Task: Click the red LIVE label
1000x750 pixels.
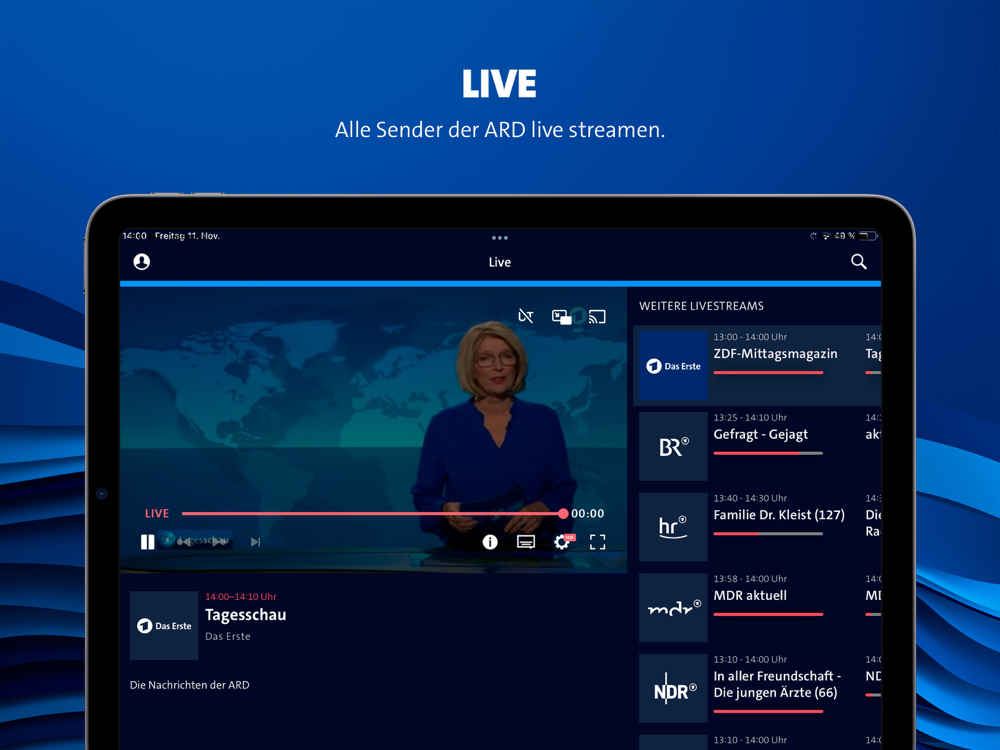Action: (157, 513)
